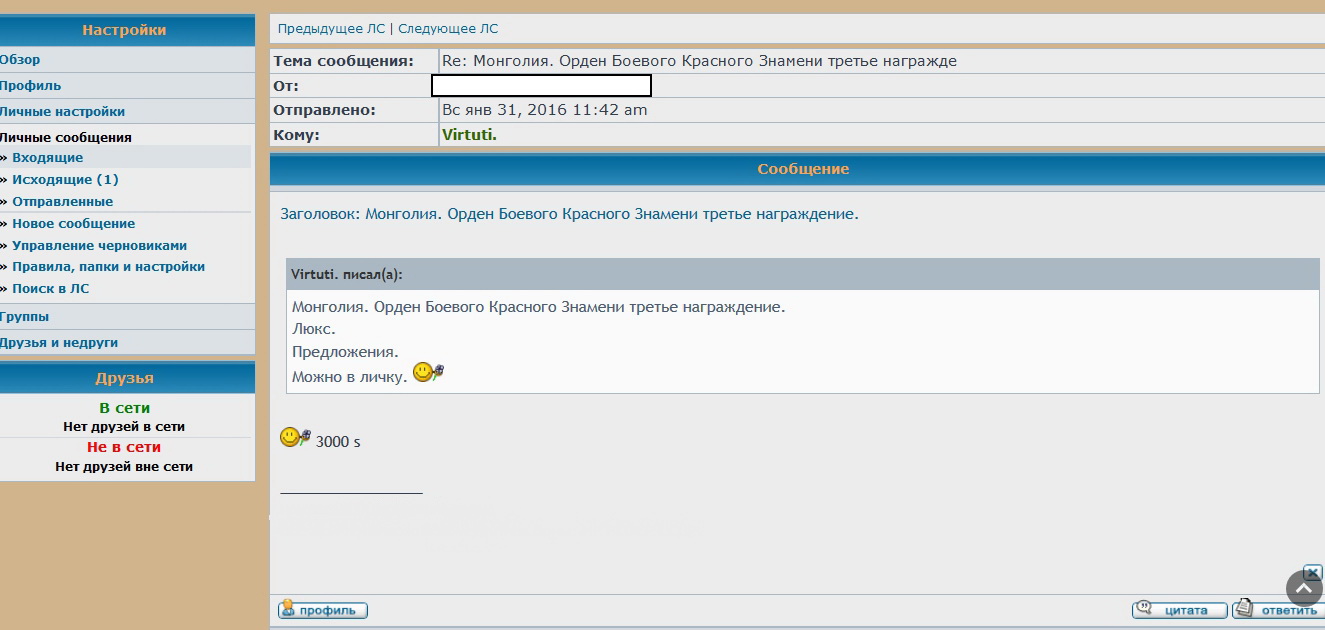Reply with the ответить button
The height and width of the screenshot is (630, 1325).
[1278, 610]
